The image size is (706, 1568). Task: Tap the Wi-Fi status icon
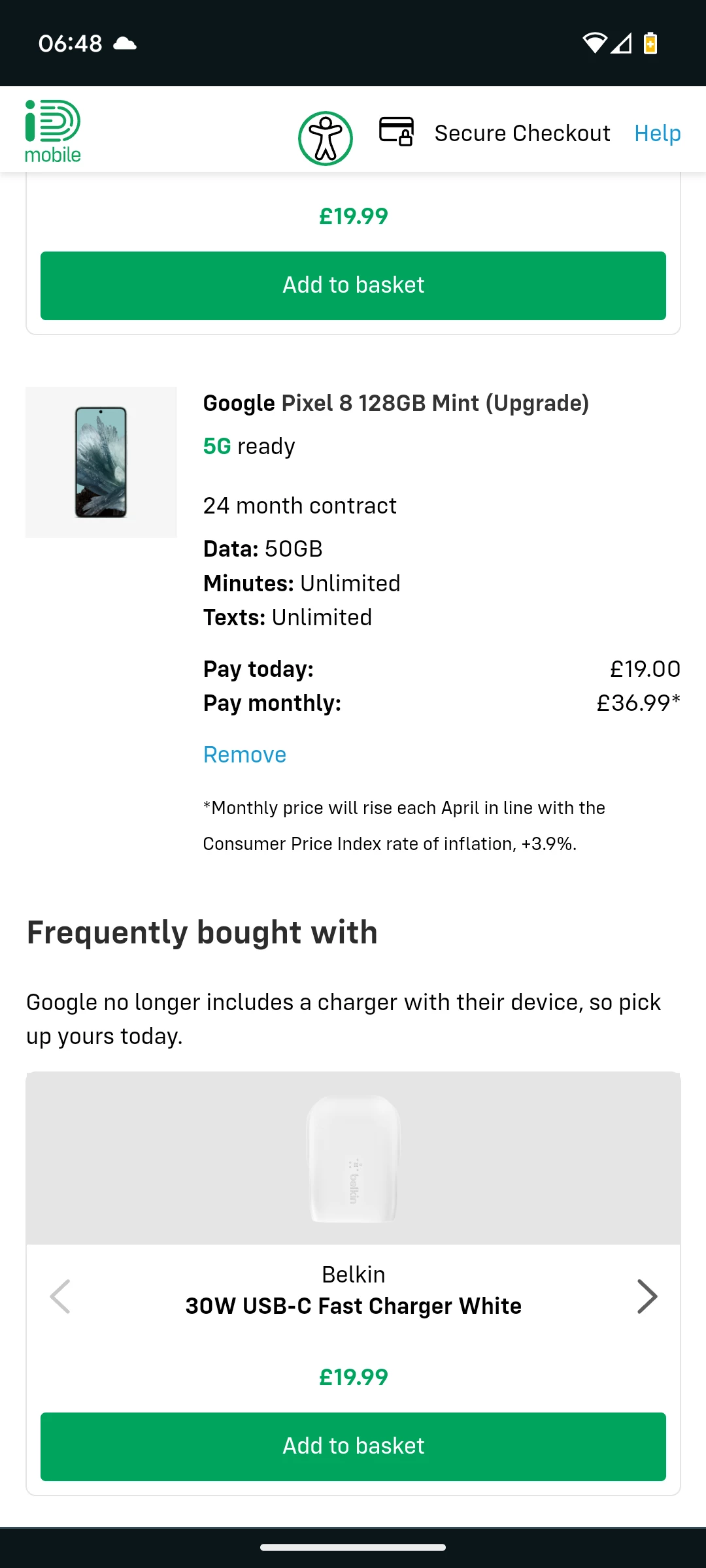click(x=594, y=43)
